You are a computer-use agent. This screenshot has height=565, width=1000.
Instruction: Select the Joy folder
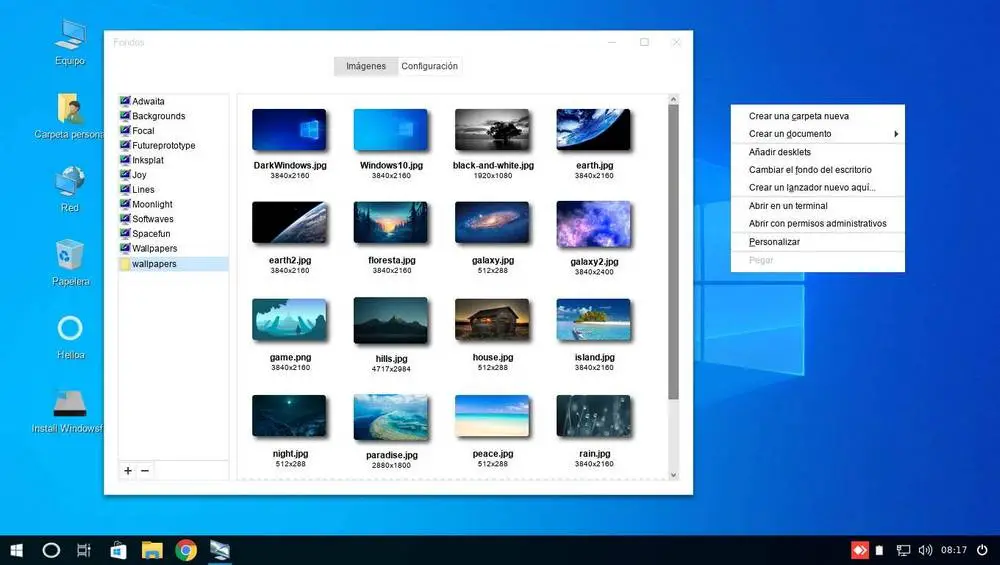(173, 175)
